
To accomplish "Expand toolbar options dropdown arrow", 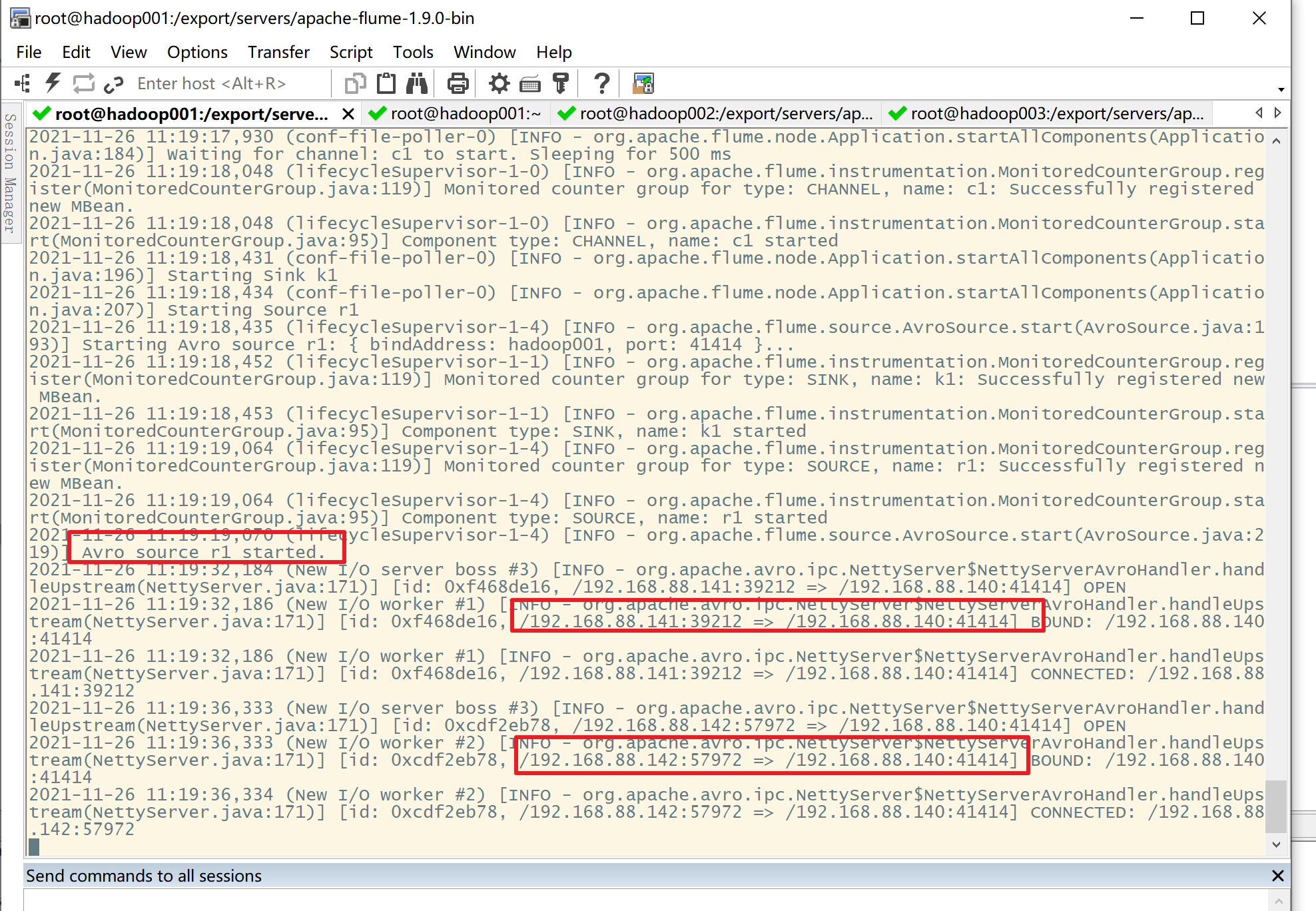I will point(1281,89).
